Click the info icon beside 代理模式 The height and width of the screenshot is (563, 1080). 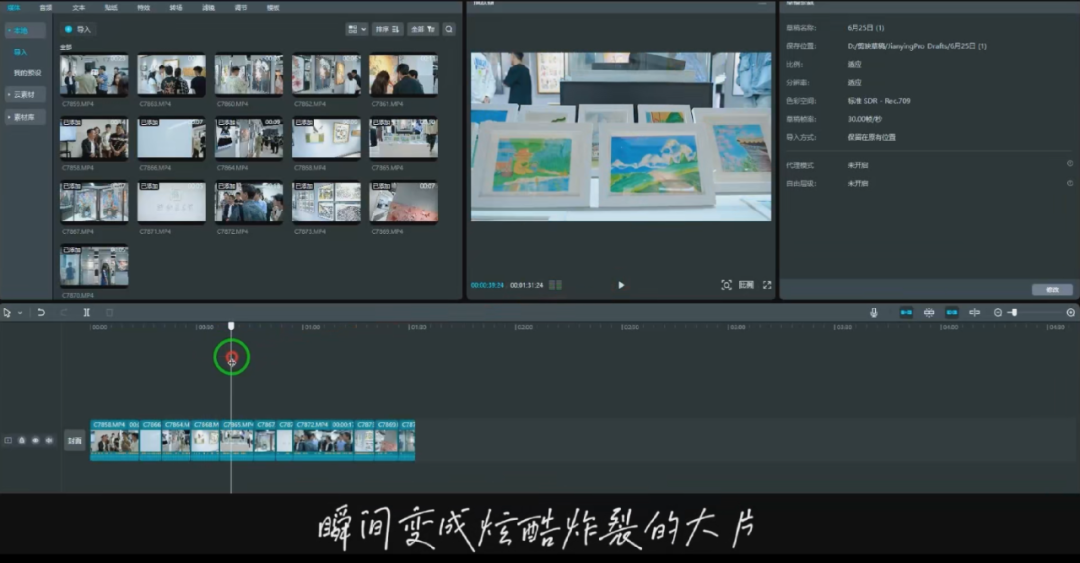click(1069, 164)
